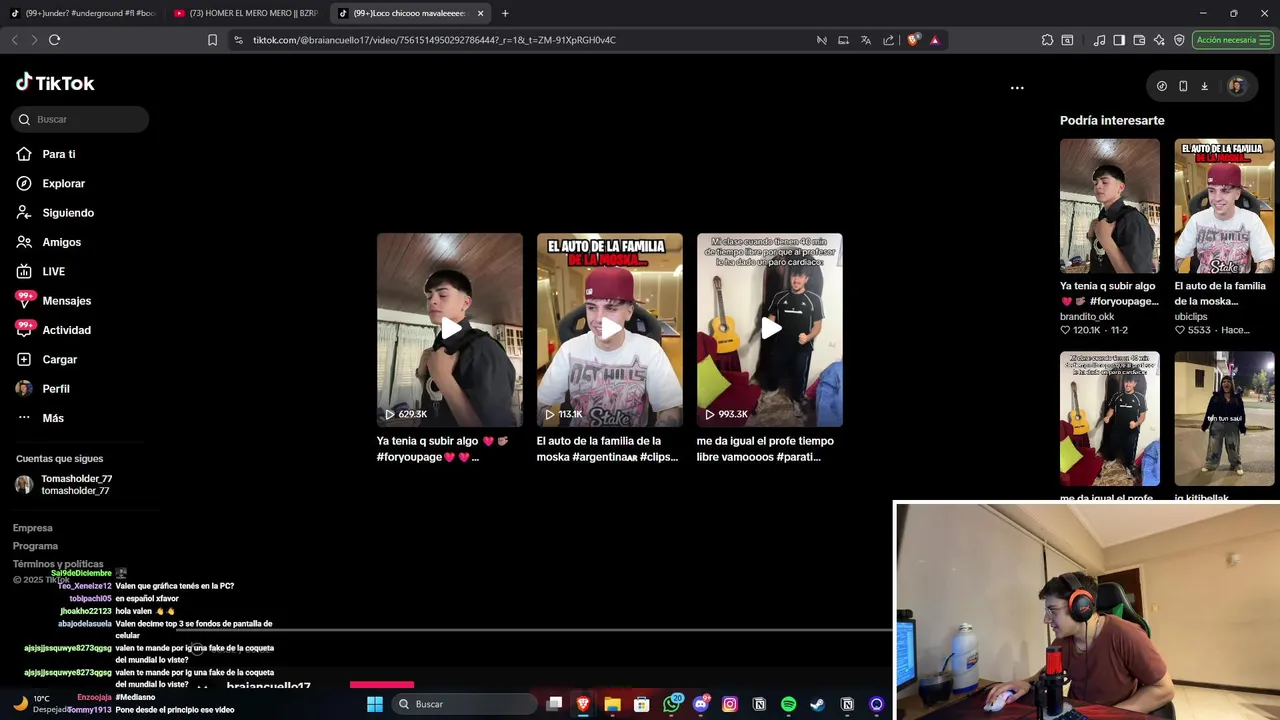
Task: Click the ubiclips username link
Action: (x=1194, y=316)
